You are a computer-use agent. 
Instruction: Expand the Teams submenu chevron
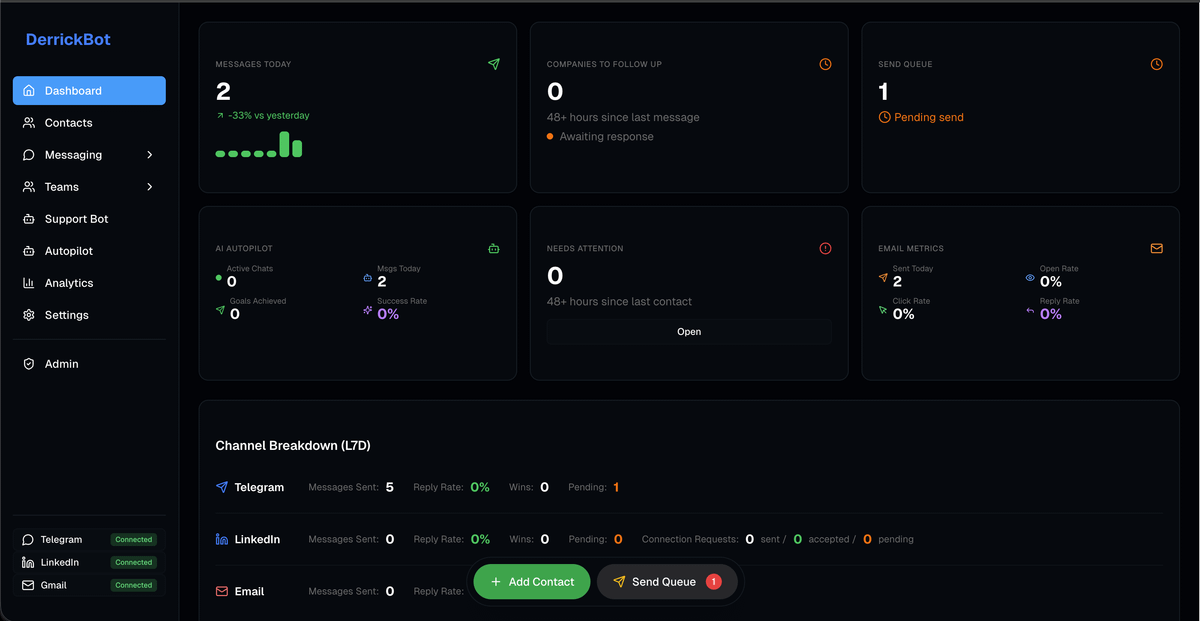[x=150, y=187]
